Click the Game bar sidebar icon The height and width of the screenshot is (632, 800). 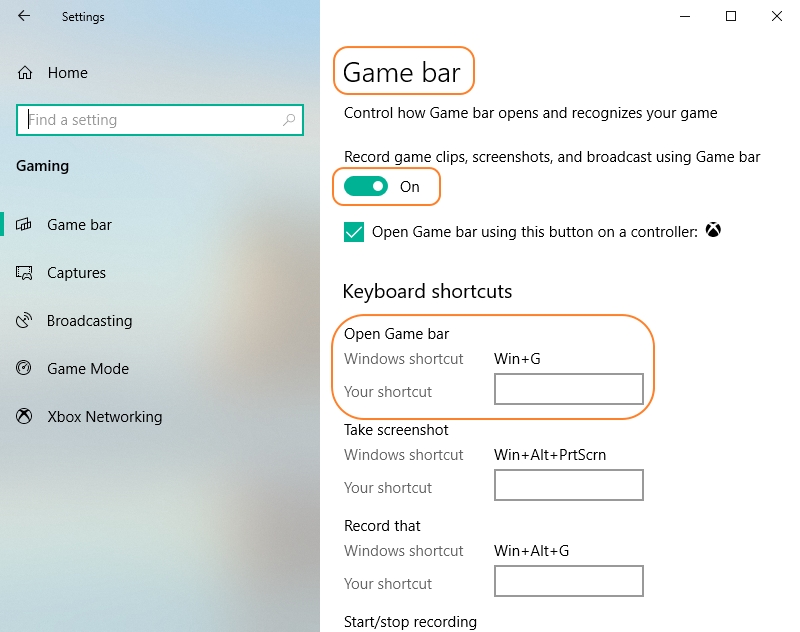[x=23, y=224]
